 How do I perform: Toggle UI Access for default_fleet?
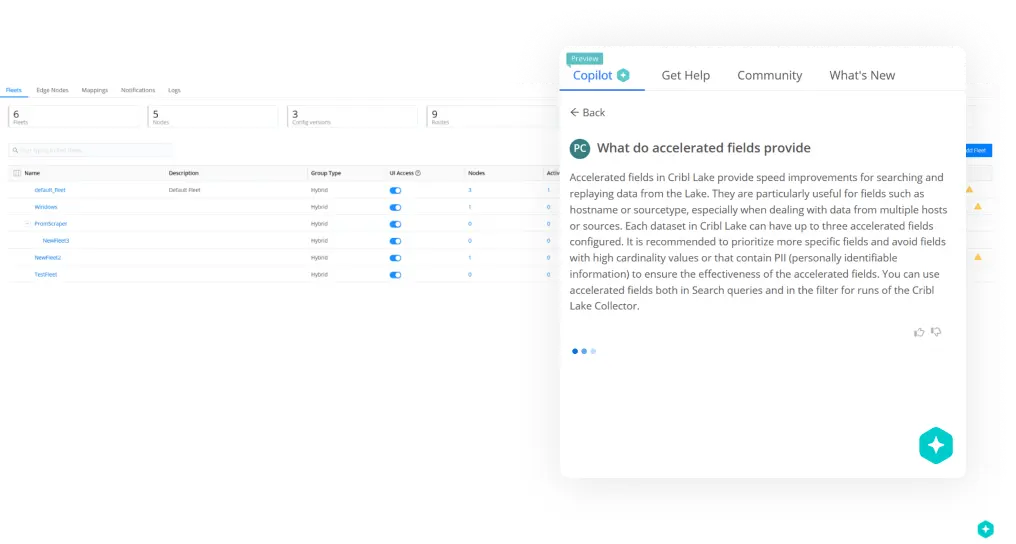[x=395, y=190]
